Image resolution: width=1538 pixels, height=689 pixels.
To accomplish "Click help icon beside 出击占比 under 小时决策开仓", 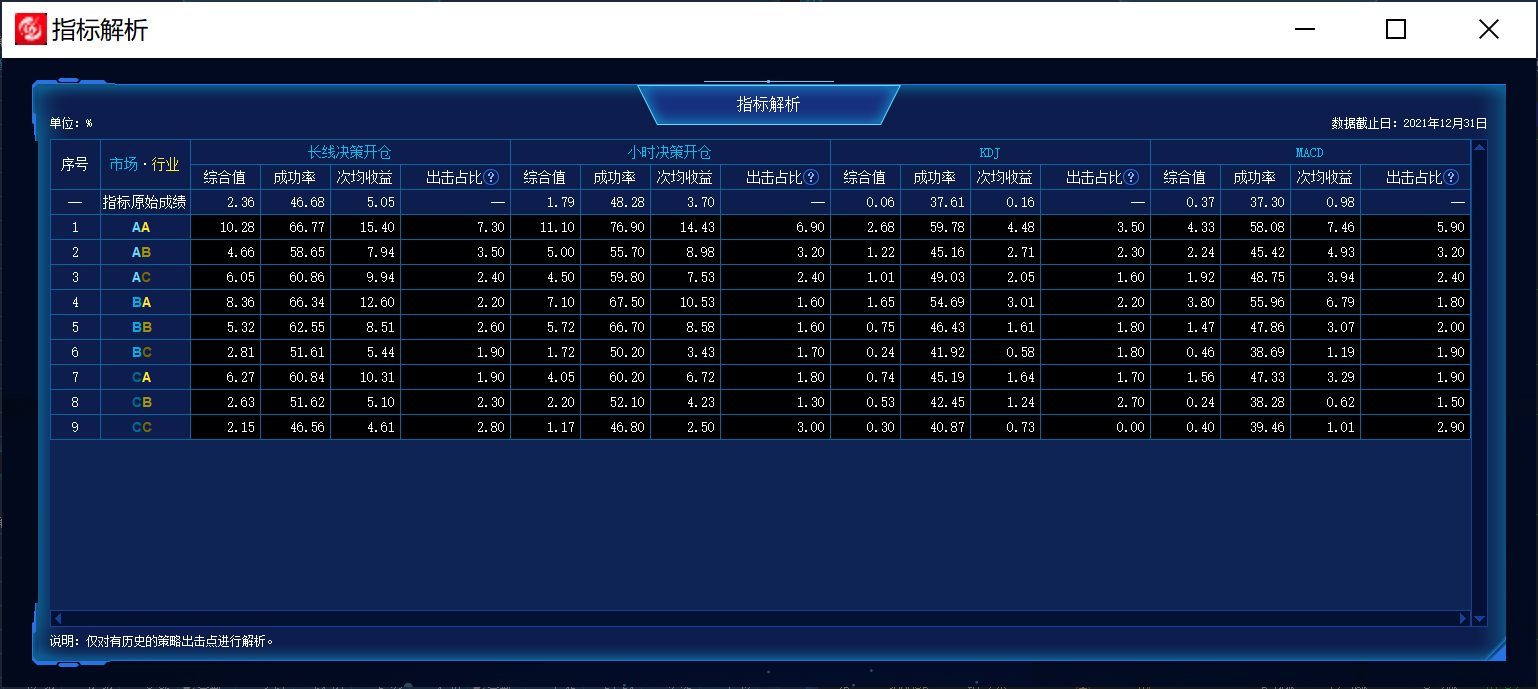I will [812, 177].
